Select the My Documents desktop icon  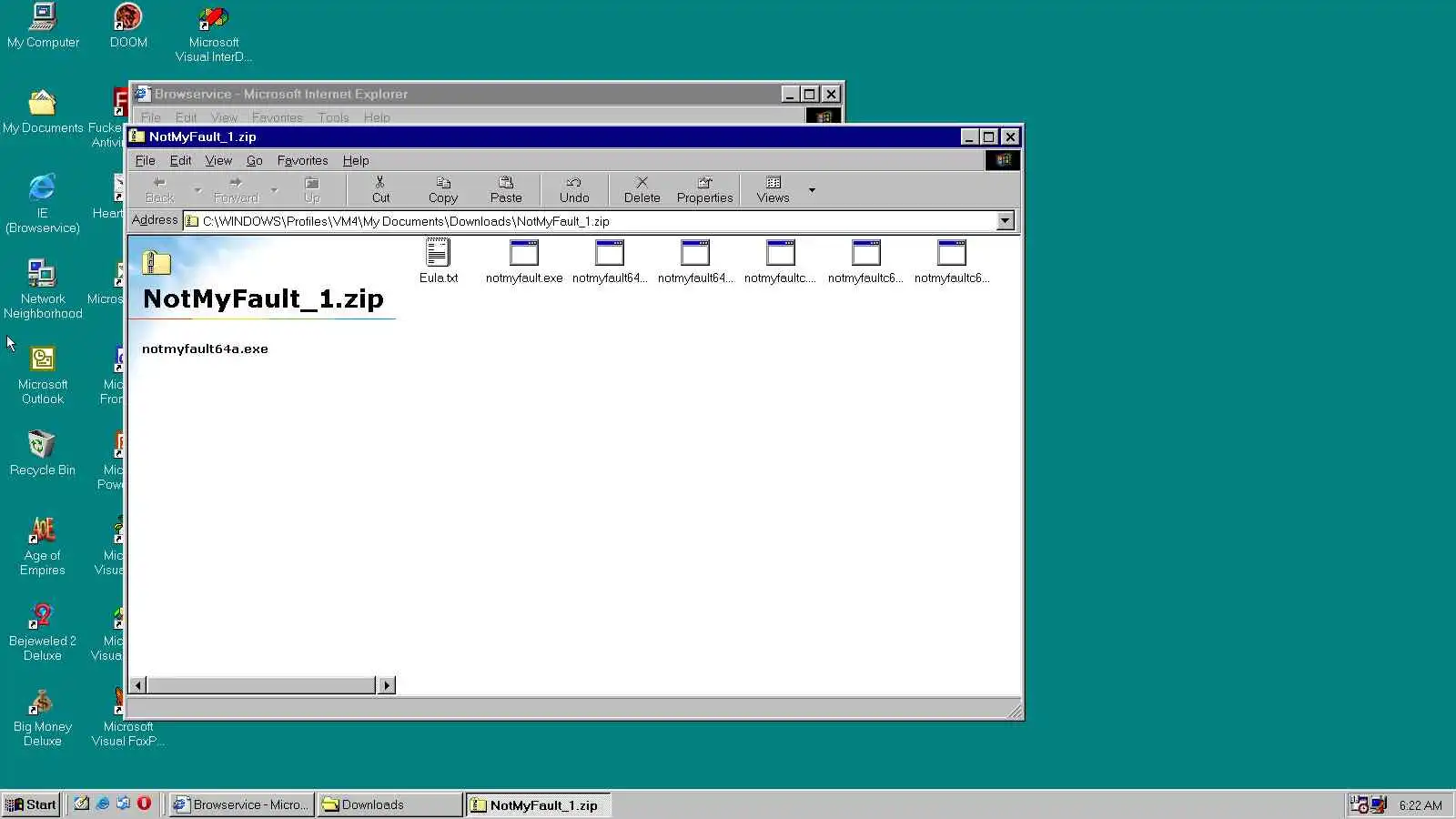(x=43, y=112)
